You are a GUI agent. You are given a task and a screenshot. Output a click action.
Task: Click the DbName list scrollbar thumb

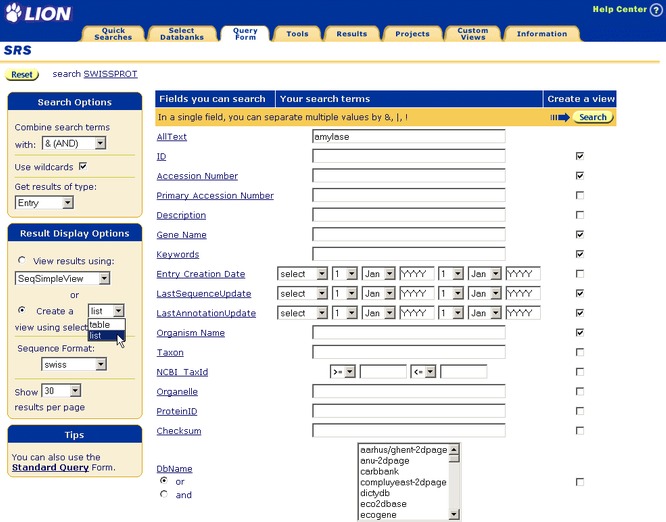click(x=454, y=459)
